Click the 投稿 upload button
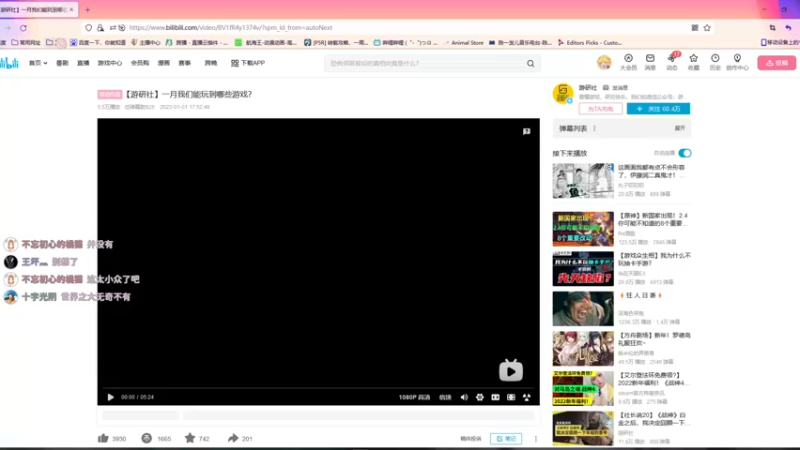The height and width of the screenshot is (450, 800). coord(777,63)
